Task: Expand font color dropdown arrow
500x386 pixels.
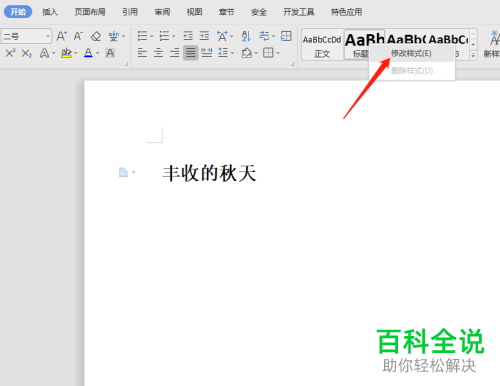Action: 98,53
